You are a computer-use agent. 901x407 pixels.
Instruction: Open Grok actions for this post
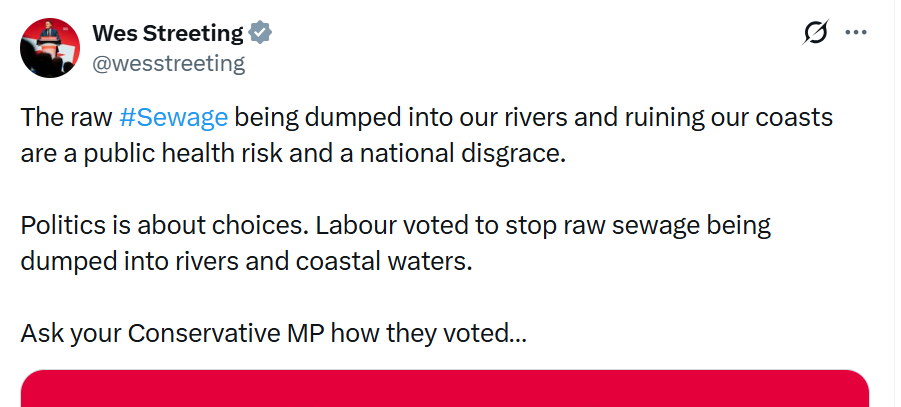[x=816, y=33]
